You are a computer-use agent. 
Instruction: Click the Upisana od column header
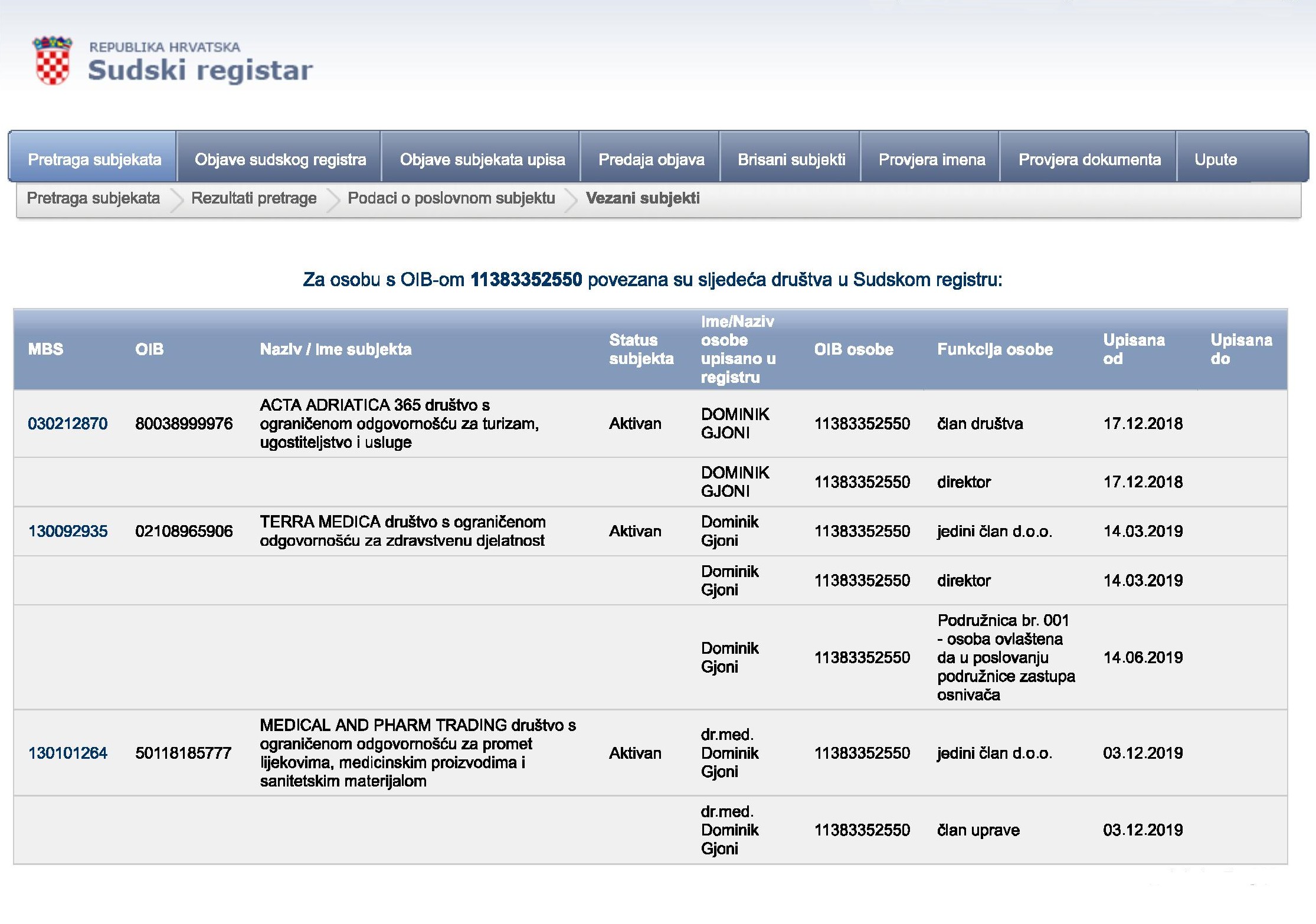[1133, 349]
